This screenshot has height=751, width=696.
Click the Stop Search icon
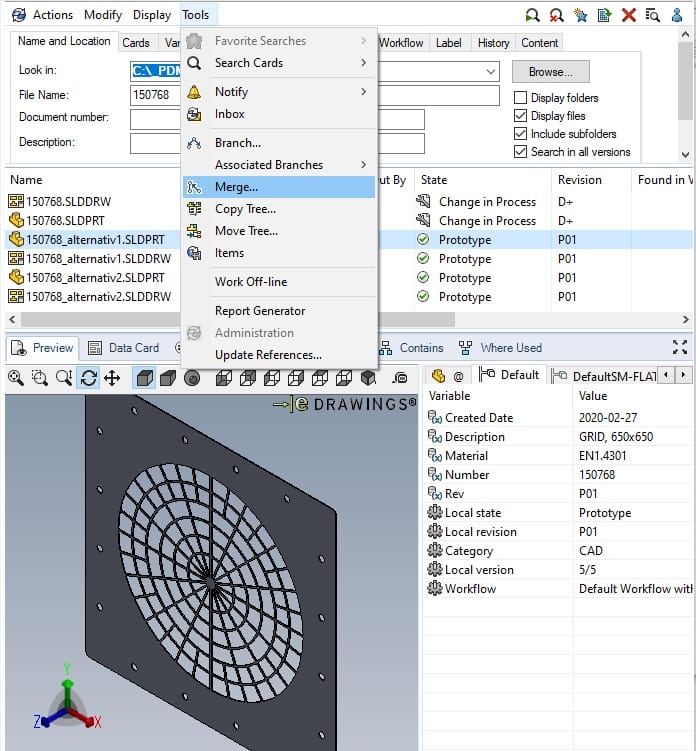pyautogui.click(x=557, y=15)
